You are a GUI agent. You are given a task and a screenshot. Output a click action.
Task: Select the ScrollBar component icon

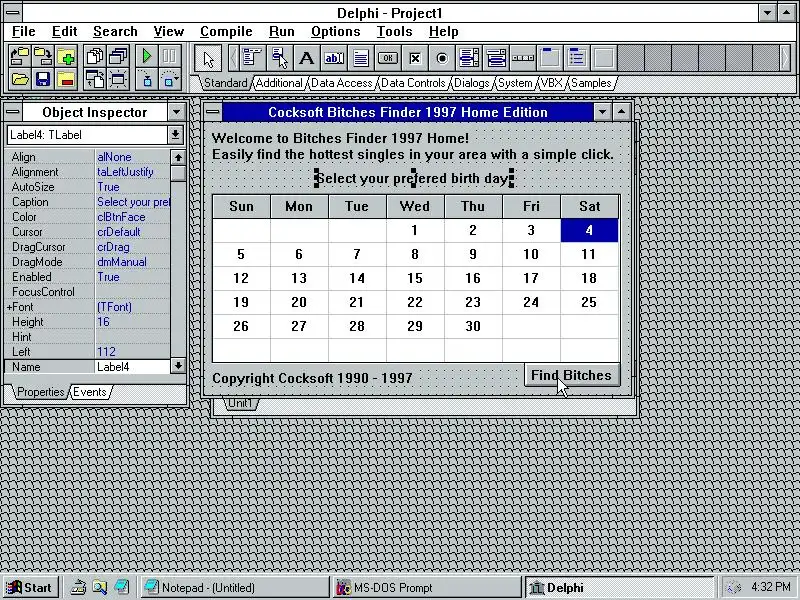523,58
